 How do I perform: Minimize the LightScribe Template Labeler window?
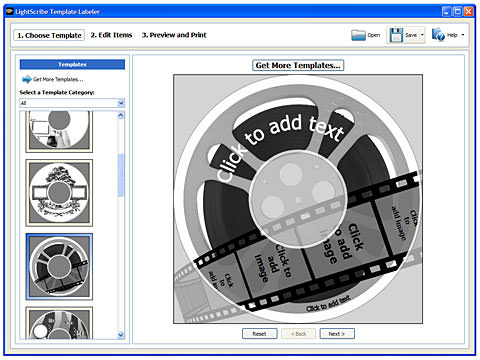point(447,12)
